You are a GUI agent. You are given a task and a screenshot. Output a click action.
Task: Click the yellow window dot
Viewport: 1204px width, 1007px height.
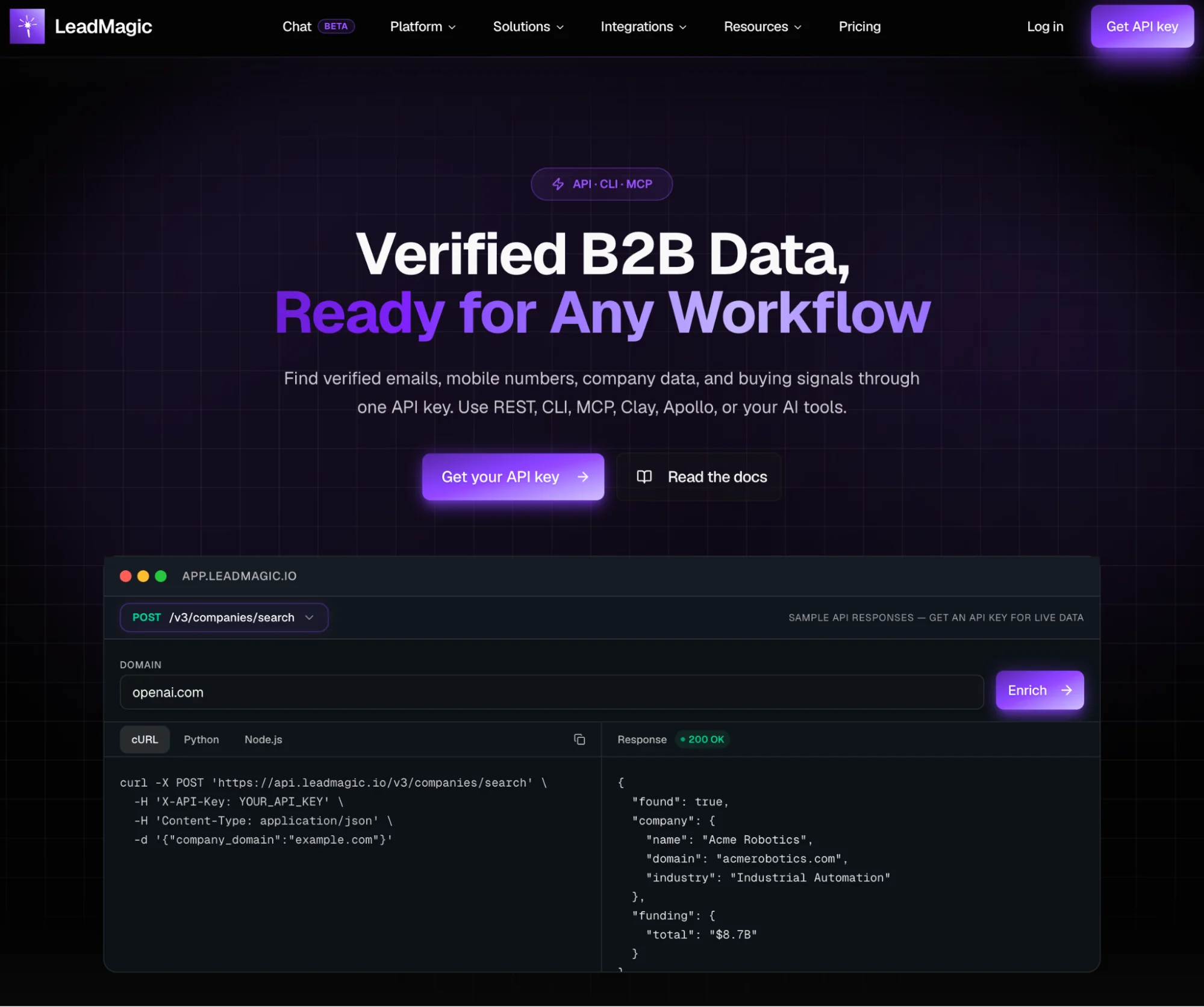click(143, 576)
